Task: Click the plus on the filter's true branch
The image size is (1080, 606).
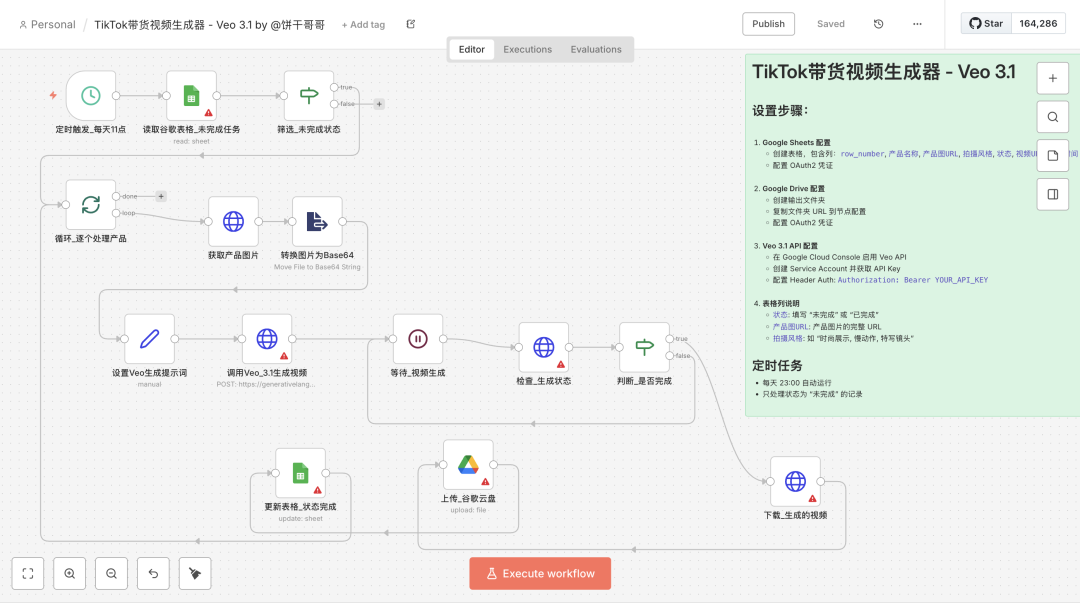Action: pyautogui.click(x=378, y=103)
